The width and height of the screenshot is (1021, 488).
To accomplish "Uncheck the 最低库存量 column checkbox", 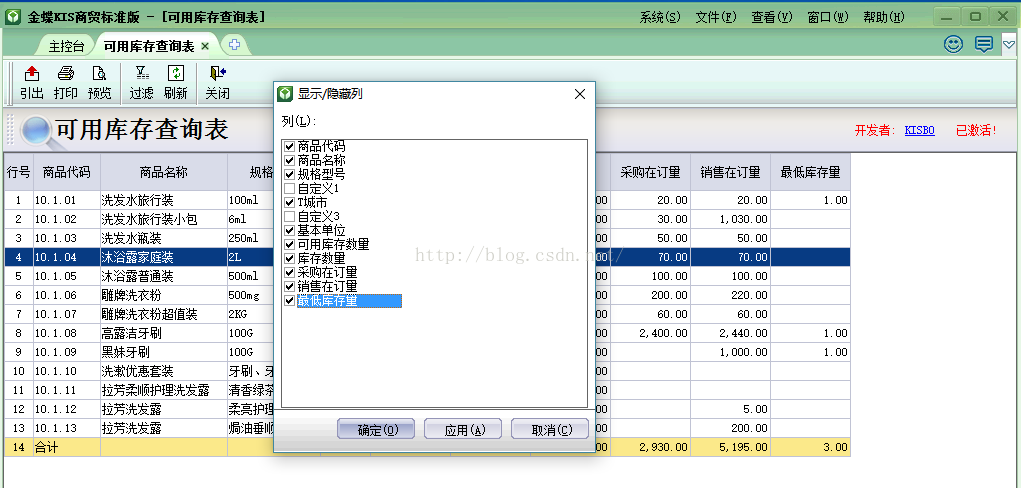I will [x=290, y=301].
